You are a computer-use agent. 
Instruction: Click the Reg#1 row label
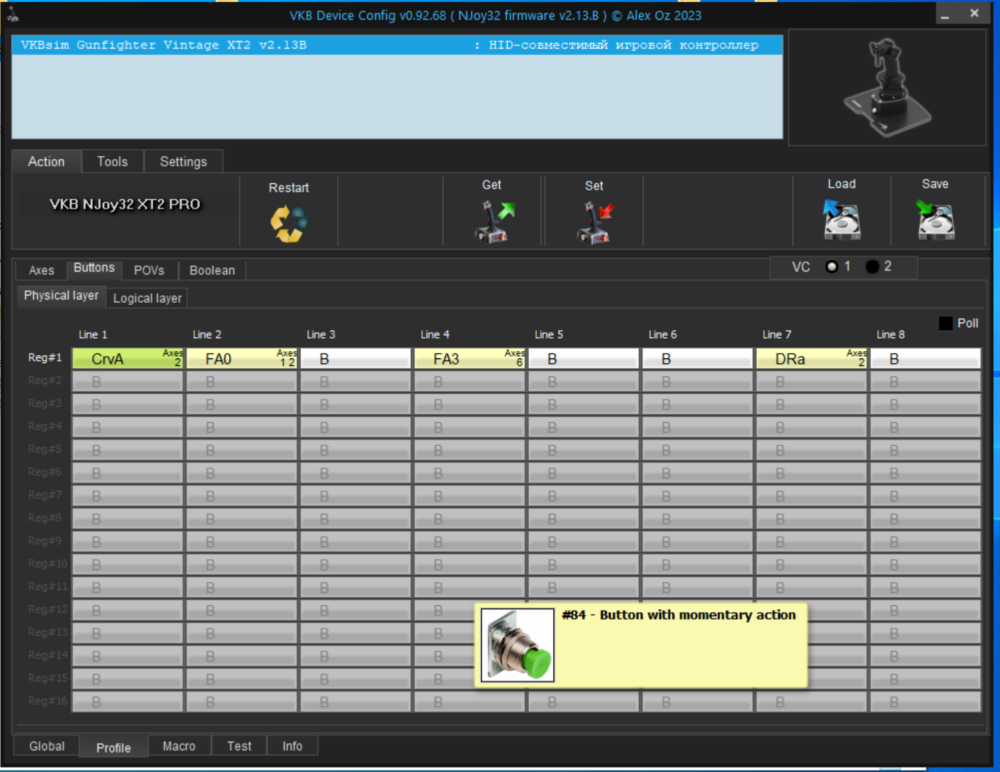click(x=45, y=357)
